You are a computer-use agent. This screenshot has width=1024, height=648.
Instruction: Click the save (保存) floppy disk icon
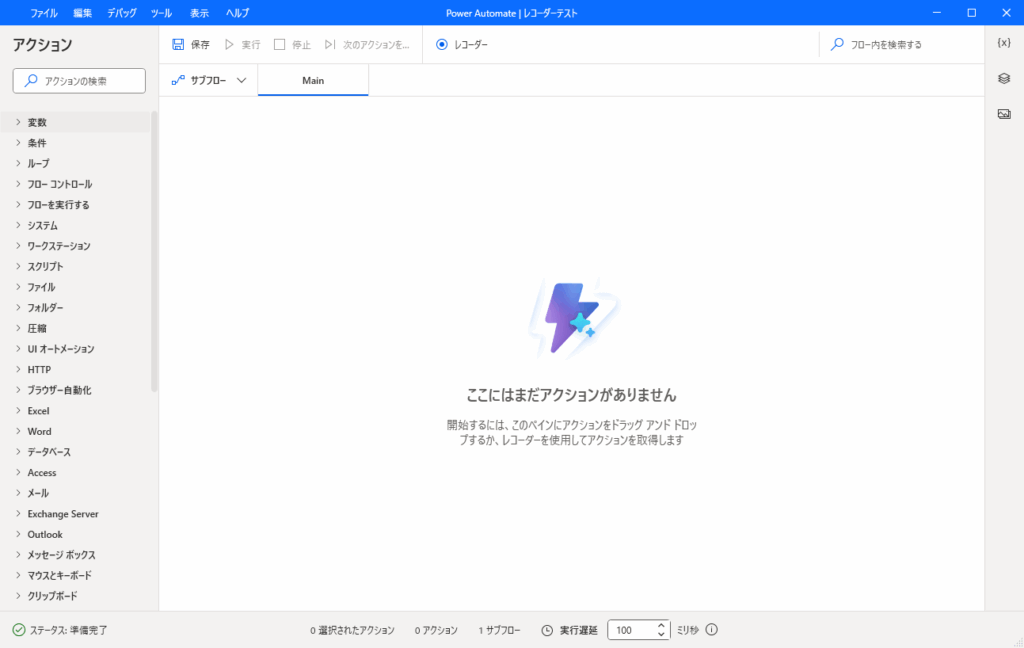pos(178,44)
